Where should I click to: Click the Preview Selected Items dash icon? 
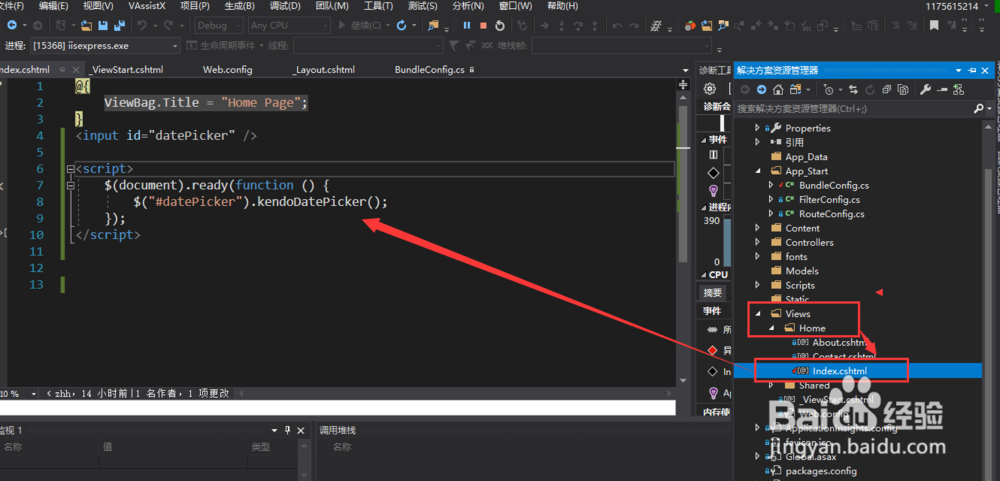click(942, 90)
